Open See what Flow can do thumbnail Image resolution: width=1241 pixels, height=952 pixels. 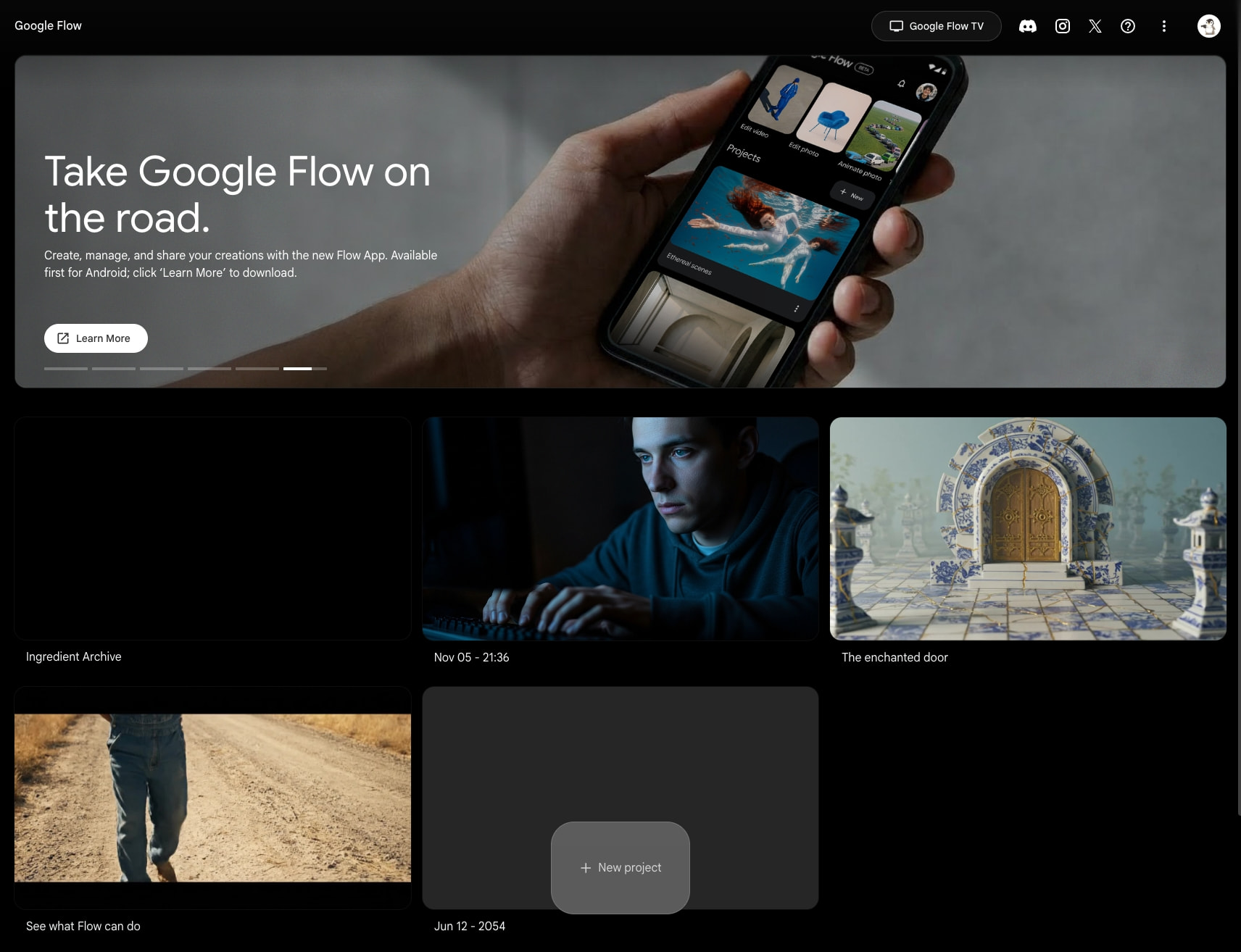click(212, 798)
